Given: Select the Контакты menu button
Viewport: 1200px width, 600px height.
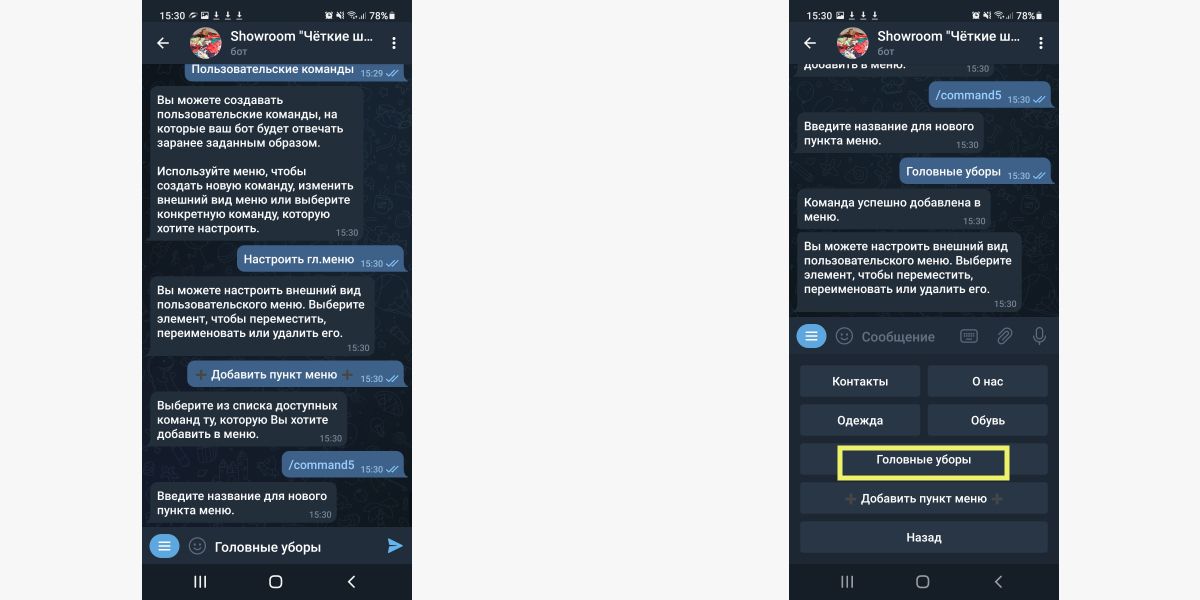Looking at the screenshot, I should point(860,381).
